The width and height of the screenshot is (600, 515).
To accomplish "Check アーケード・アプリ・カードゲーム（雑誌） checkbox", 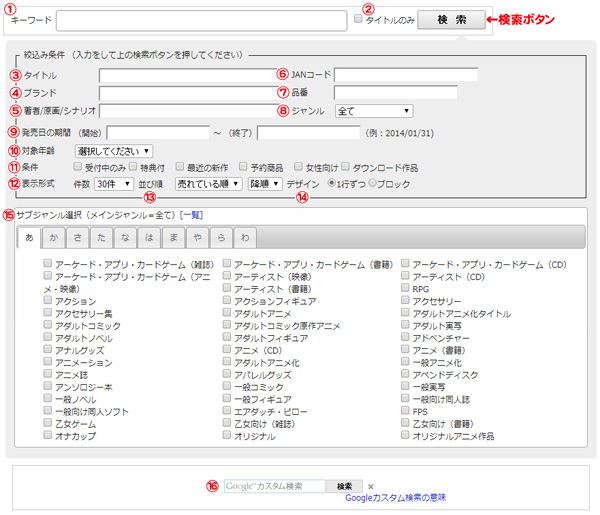I will (x=47, y=263).
